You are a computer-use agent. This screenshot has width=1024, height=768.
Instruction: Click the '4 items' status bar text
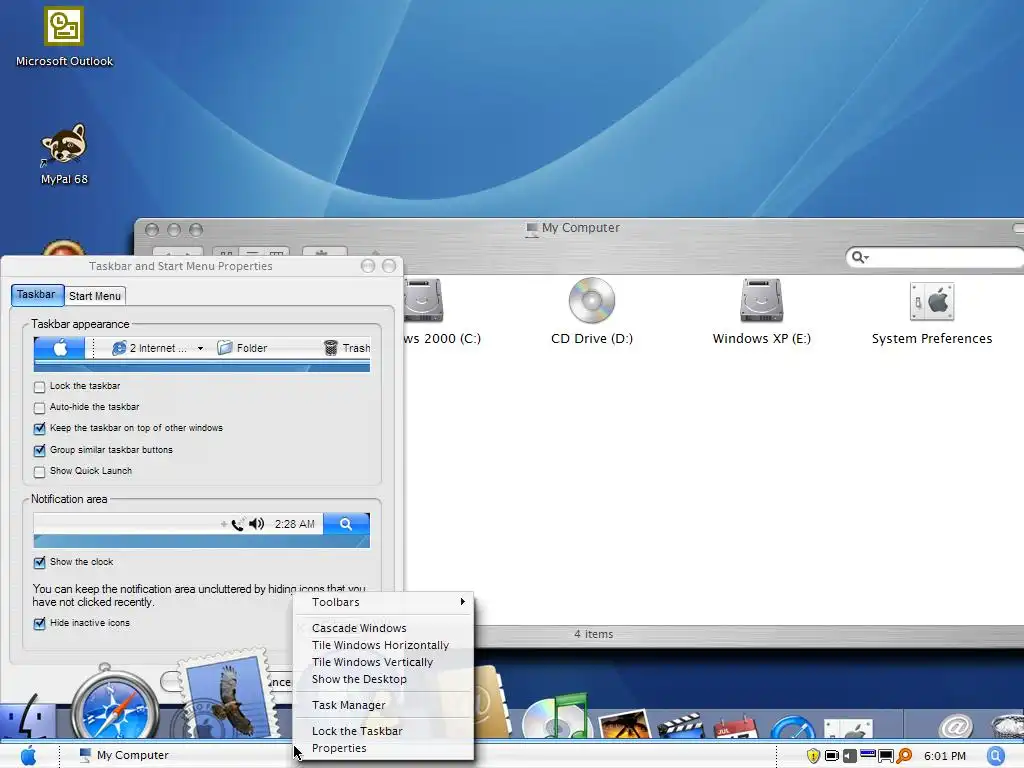pos(594,634)
